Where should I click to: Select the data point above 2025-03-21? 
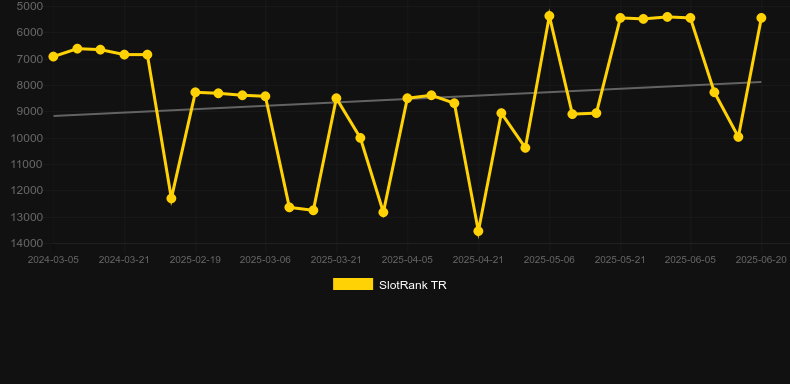337,98
